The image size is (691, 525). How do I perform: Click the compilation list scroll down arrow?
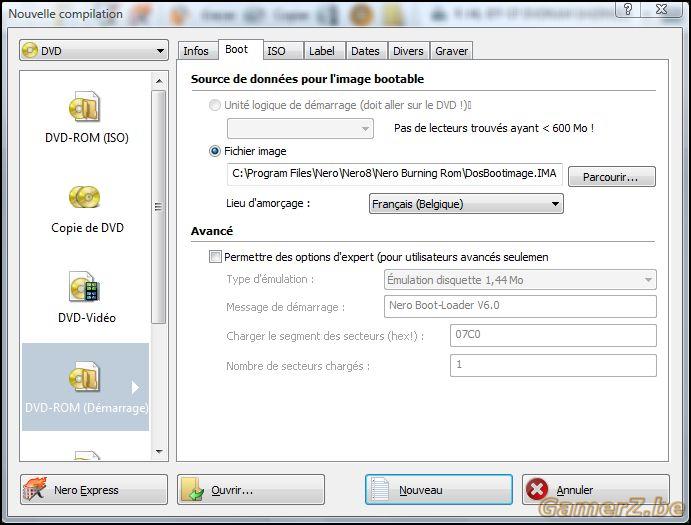coord(159,451)
